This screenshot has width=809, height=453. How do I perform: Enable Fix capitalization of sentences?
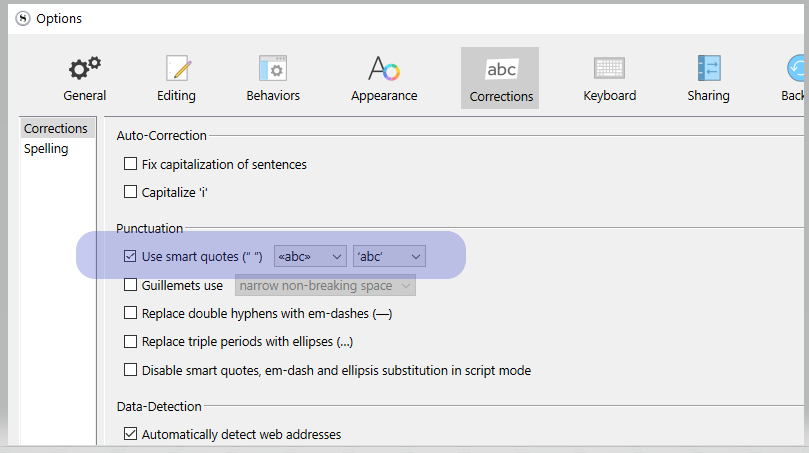[131, 164]
